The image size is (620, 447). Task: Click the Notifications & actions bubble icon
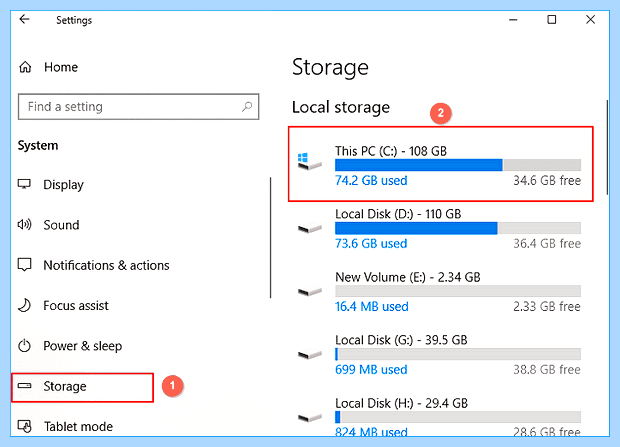pyautogui.click(x=25, y=265)
